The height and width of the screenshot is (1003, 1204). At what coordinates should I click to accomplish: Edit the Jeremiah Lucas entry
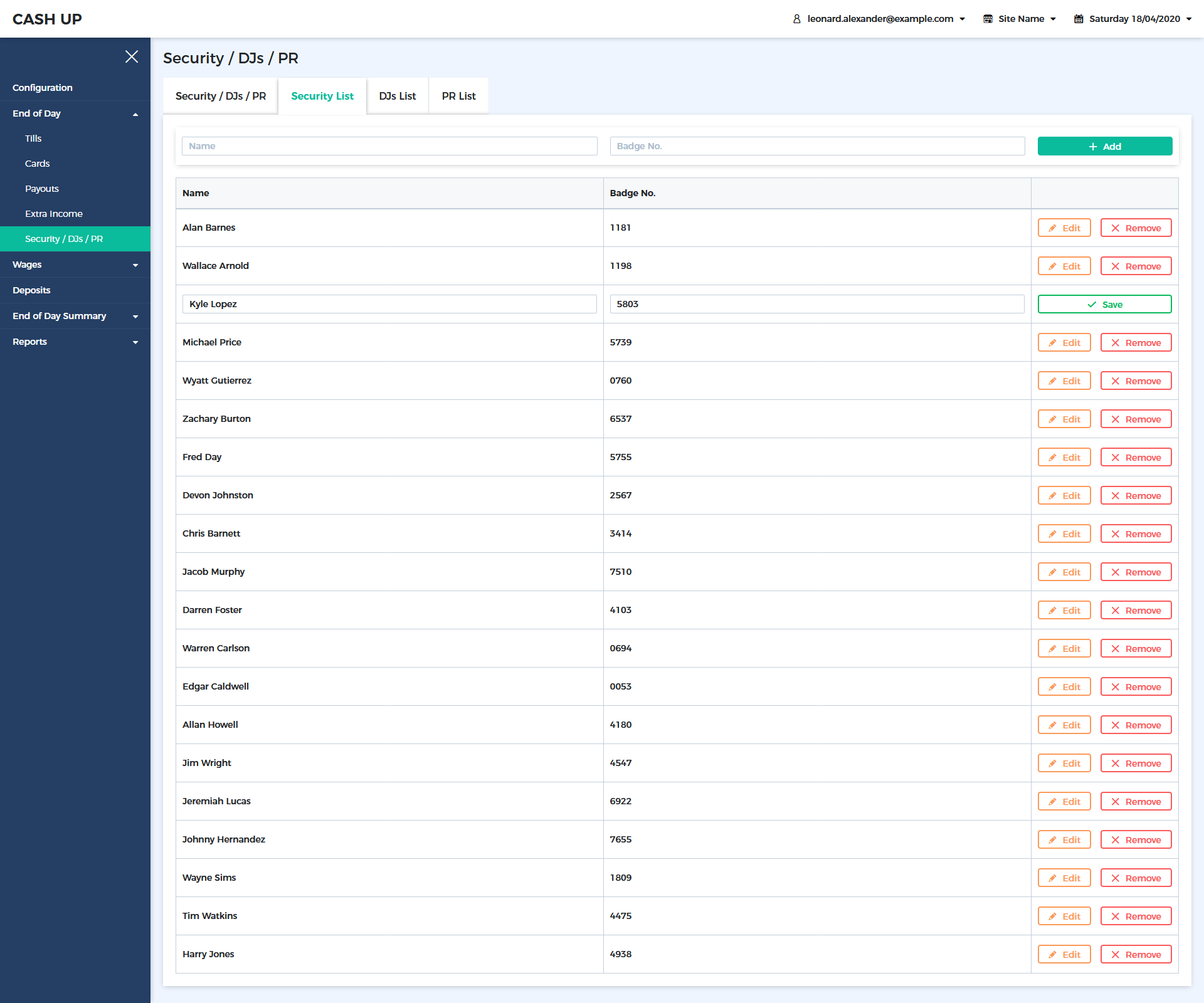click(1064, 802)
